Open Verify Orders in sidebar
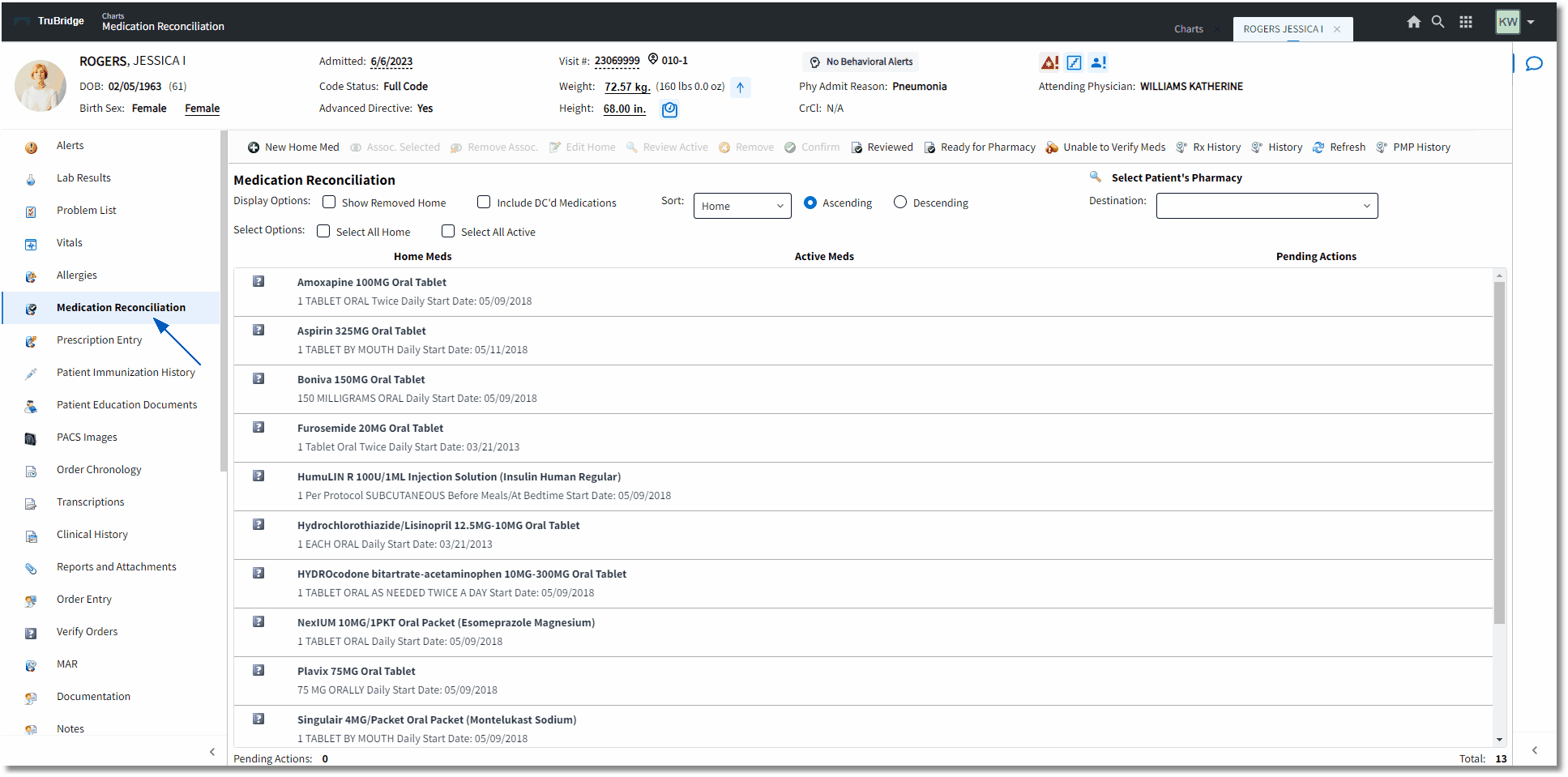The width and height of the screenshot is (1568, 777). point(88,632)
